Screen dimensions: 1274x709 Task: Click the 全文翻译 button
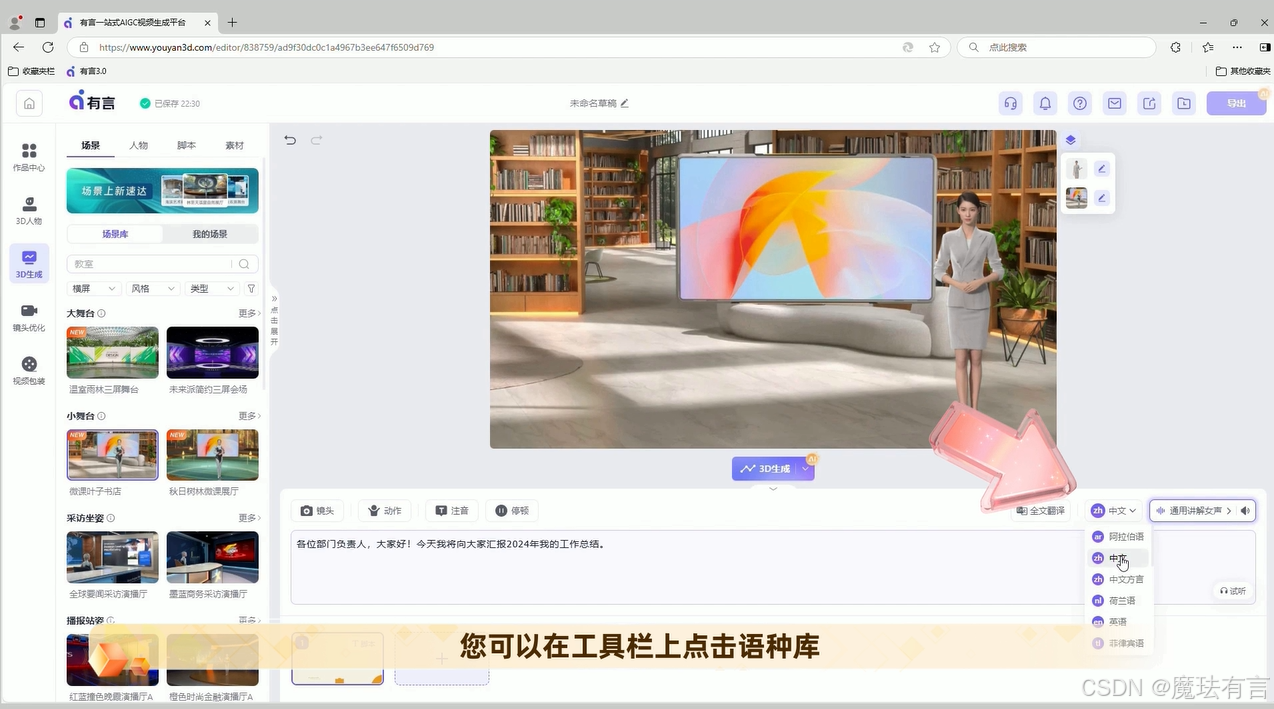(x=1041, y=511)
